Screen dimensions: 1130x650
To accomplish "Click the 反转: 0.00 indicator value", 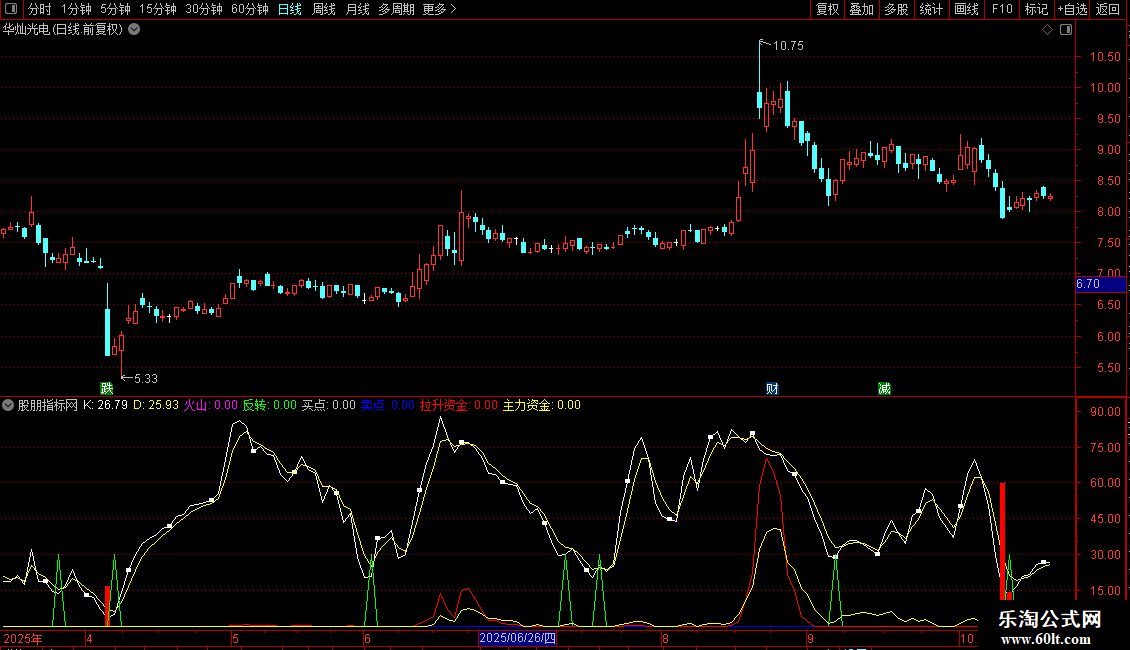I will [x=270, y=405].
